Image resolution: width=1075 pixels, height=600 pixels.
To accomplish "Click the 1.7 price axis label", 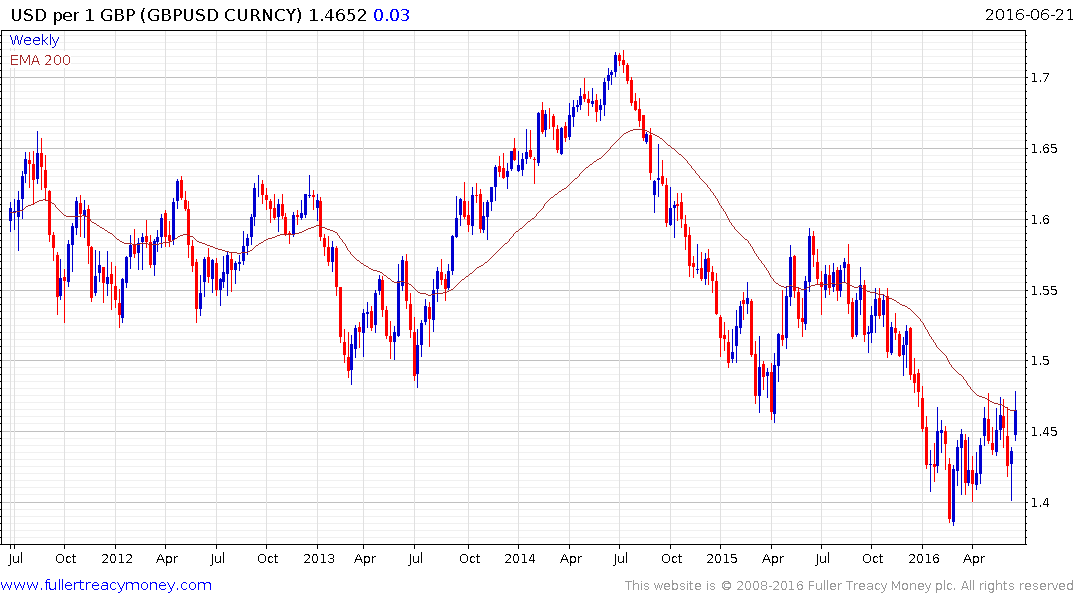I will coord(1040,77).
